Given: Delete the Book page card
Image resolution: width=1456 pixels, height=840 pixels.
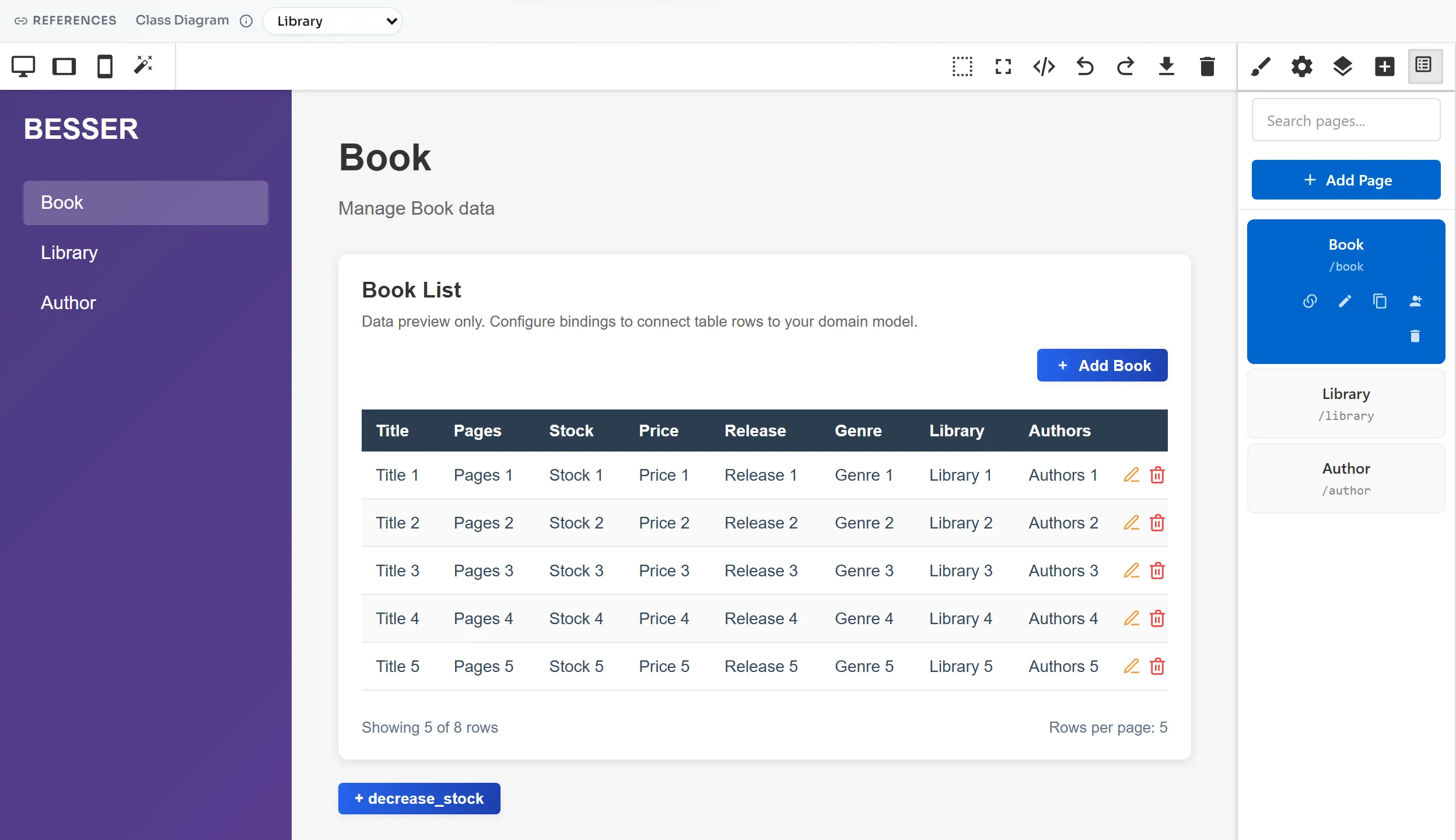Looking at the screenshot, I should [x=1415, y=336].
